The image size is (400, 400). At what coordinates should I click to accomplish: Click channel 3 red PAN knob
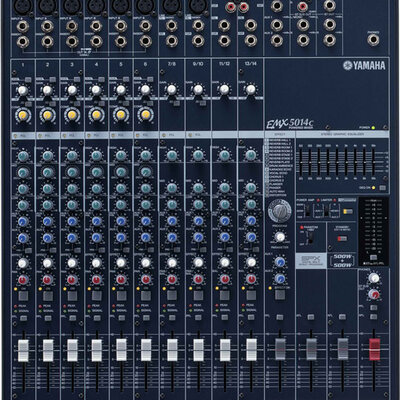point(72,279)
